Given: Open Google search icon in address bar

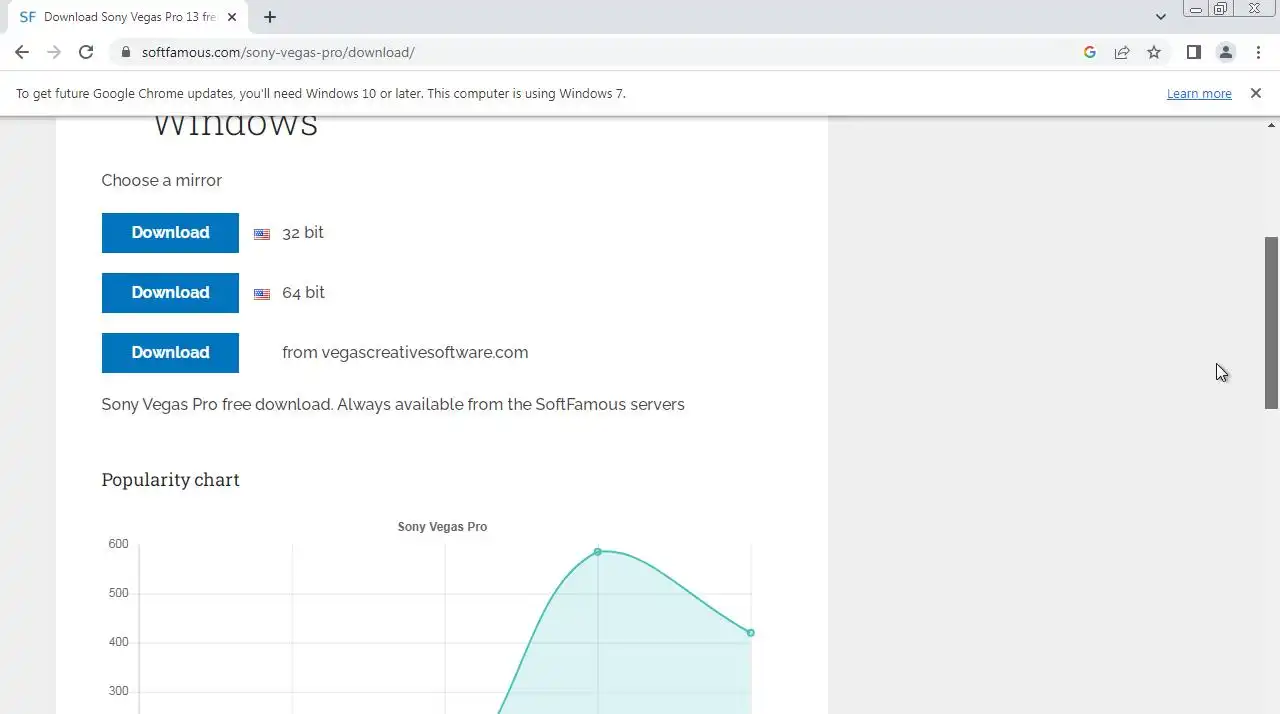Looking at the screenshot, I should click(x=1090, y=52).
